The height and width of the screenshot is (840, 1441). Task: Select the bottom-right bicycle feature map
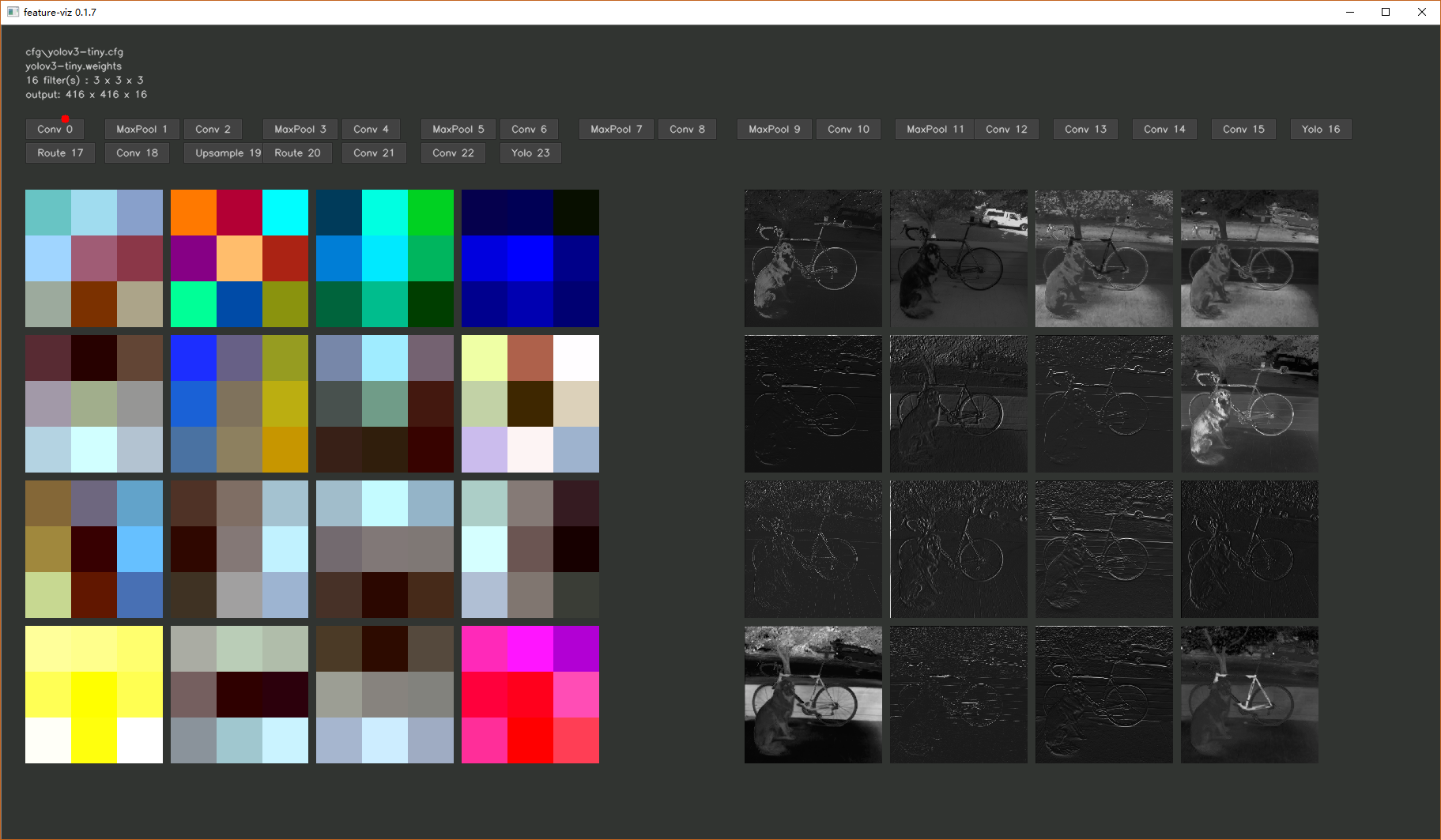coord(1249,694)
